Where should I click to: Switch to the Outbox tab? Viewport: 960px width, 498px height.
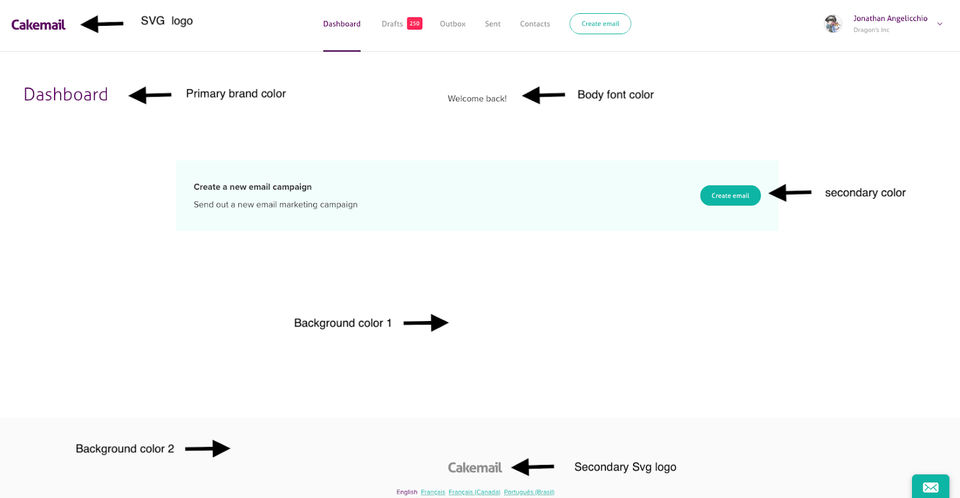pyautogui.click(x=453, y=24)
